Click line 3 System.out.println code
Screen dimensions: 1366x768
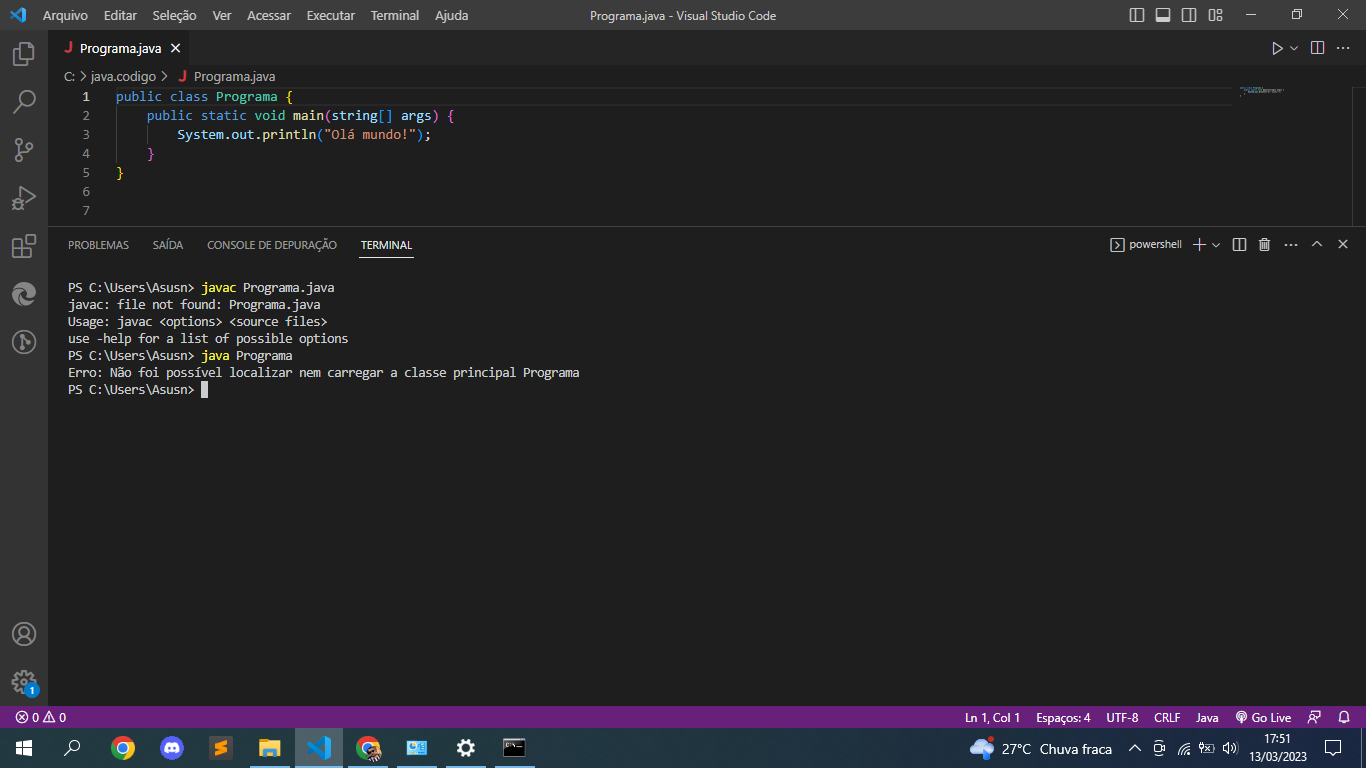[304, 134]
